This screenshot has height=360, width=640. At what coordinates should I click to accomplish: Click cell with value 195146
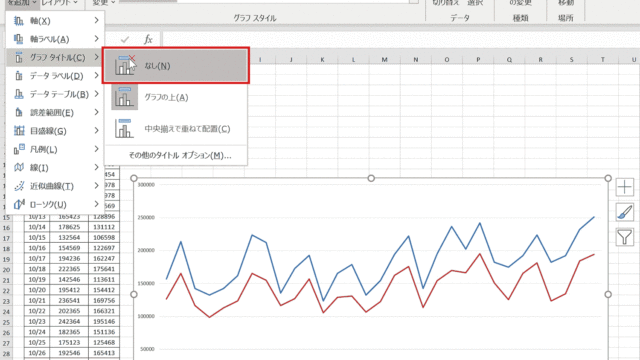click(x=104, y=322)
